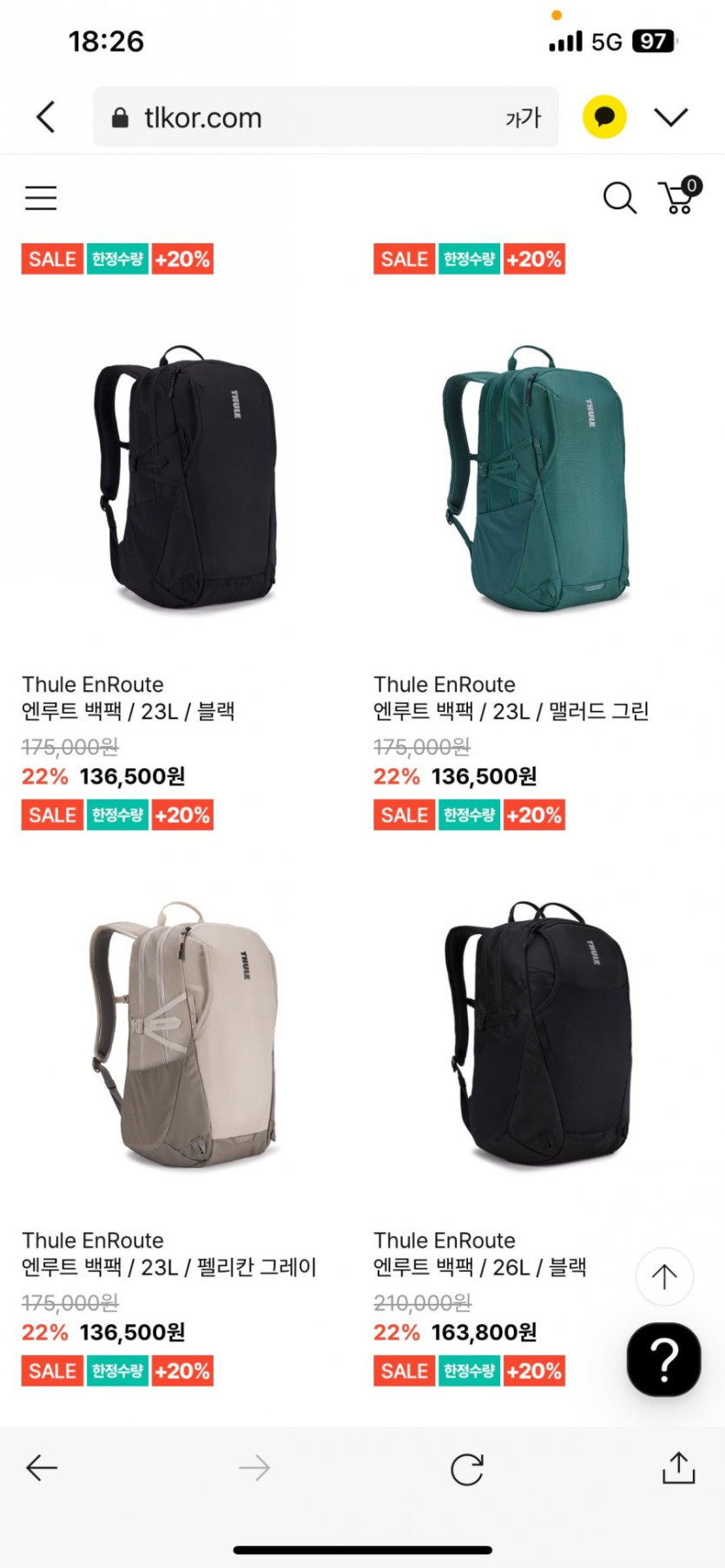The image size is (725, 1568).
Task: Open the shopping cart
Action: [680, 195]
